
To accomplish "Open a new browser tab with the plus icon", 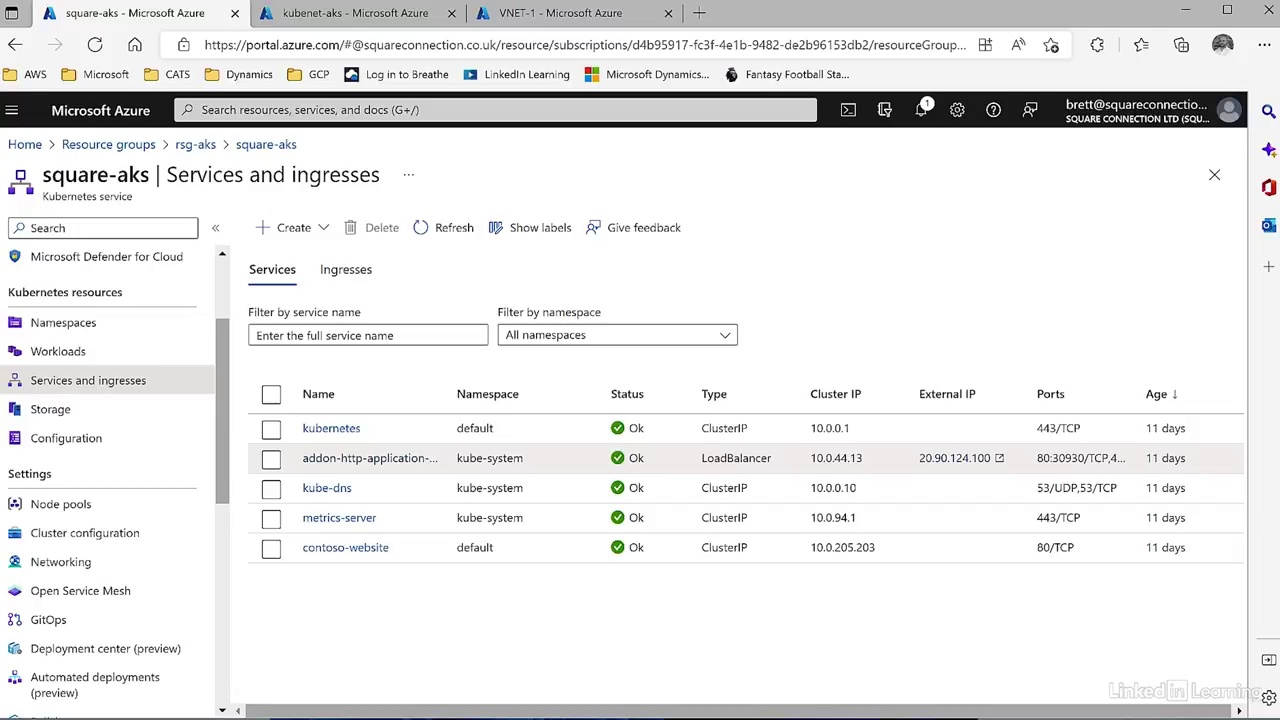I will 699,13.
